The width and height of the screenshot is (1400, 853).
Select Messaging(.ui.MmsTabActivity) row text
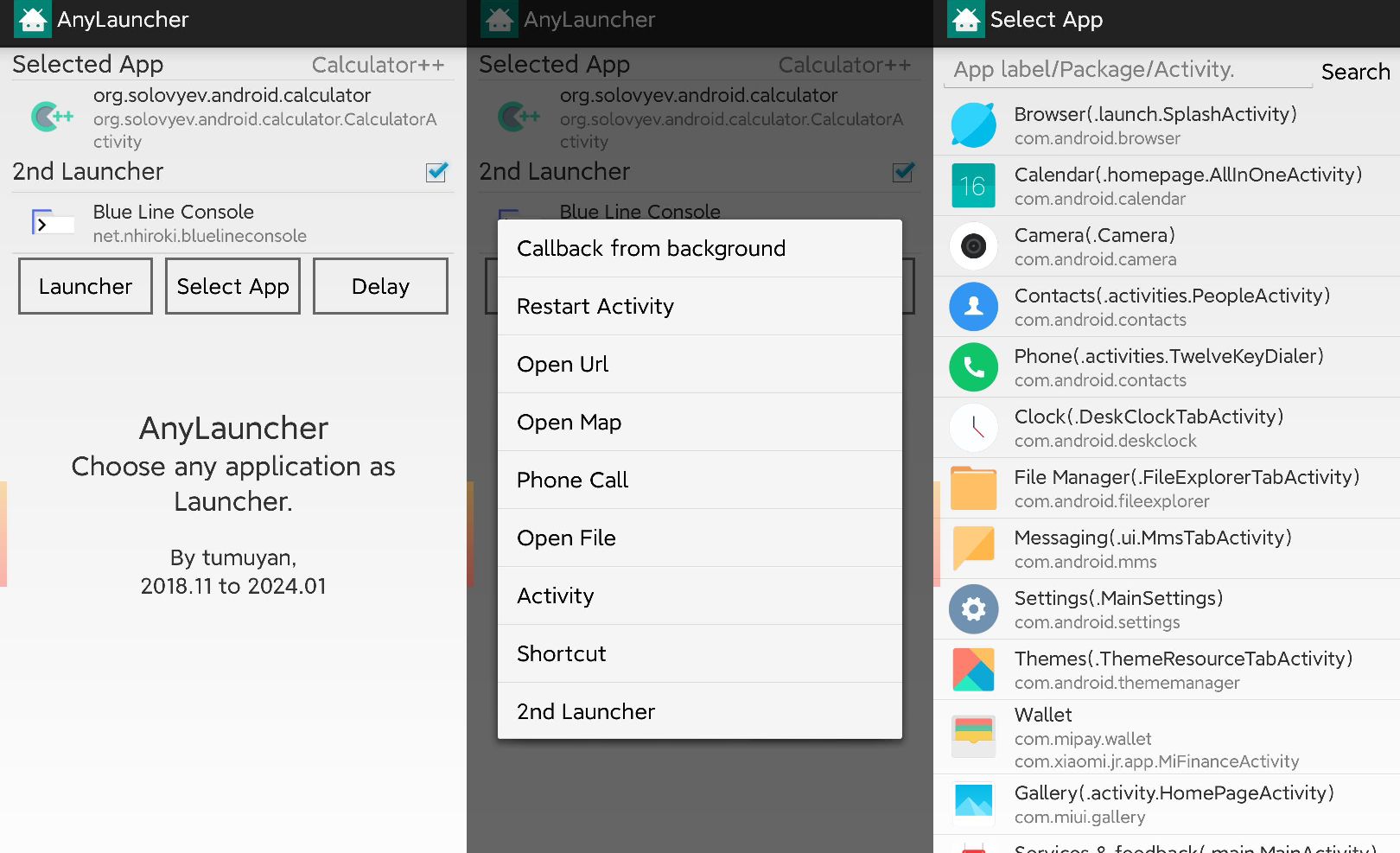click(1153, 538)
